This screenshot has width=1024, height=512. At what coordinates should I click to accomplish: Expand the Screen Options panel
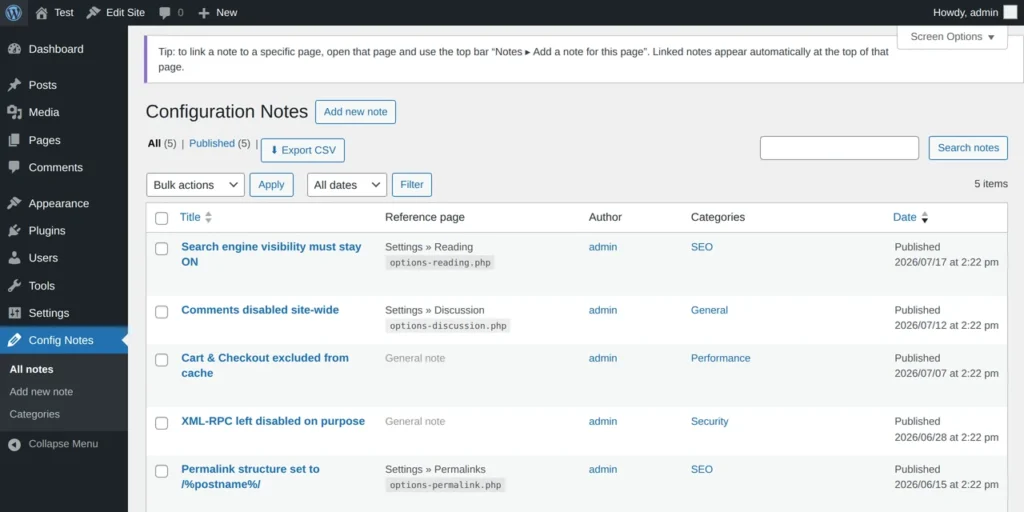point(952,37)
